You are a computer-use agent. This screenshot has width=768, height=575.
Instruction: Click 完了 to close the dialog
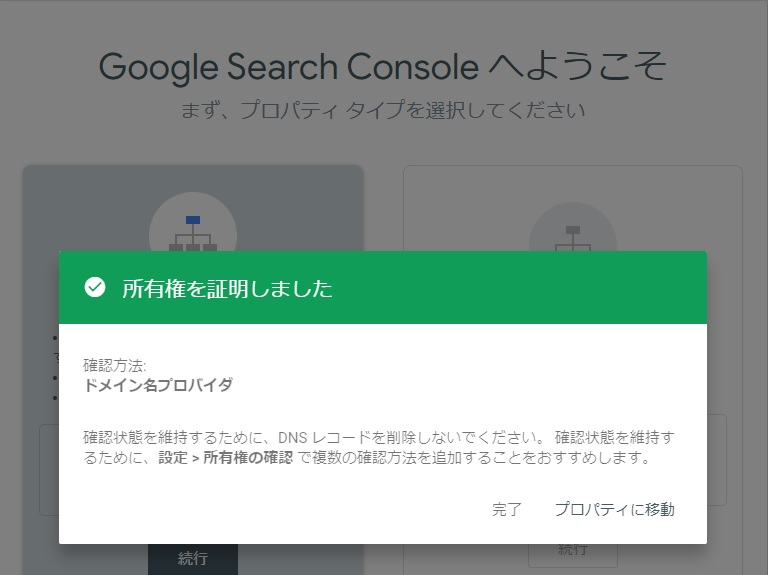coord(507,509)
